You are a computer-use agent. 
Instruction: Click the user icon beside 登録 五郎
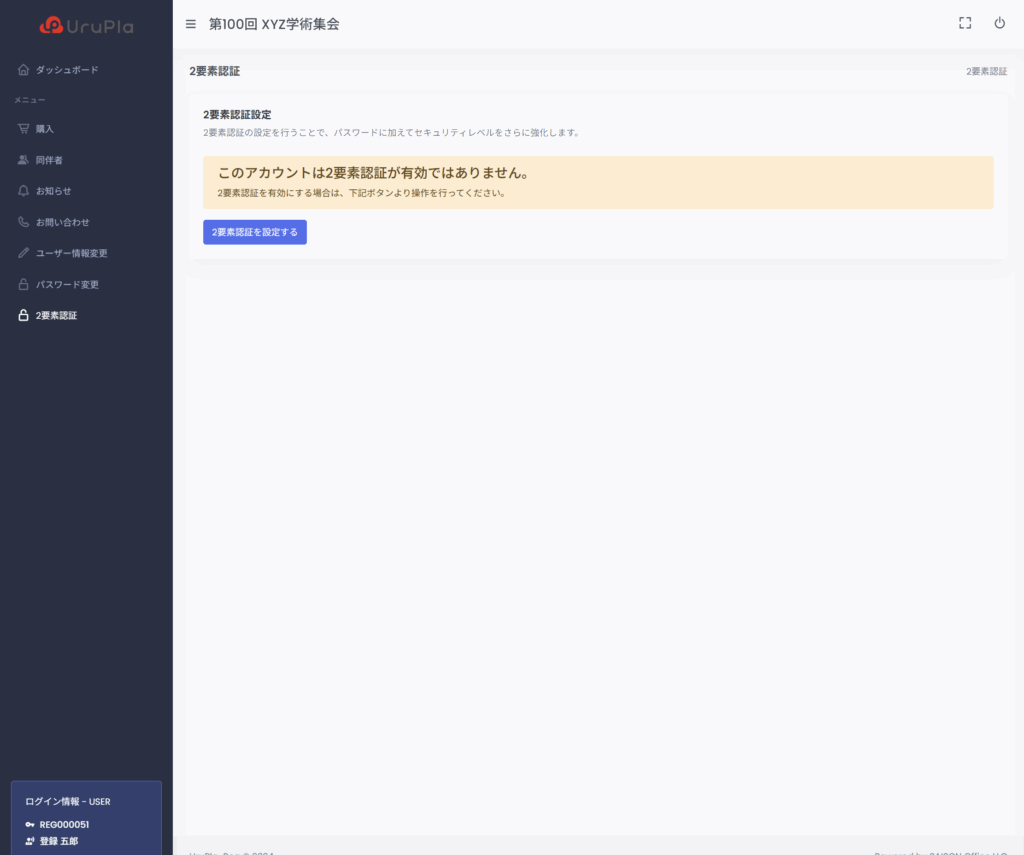pyautogui.click(x=30, y=841)
